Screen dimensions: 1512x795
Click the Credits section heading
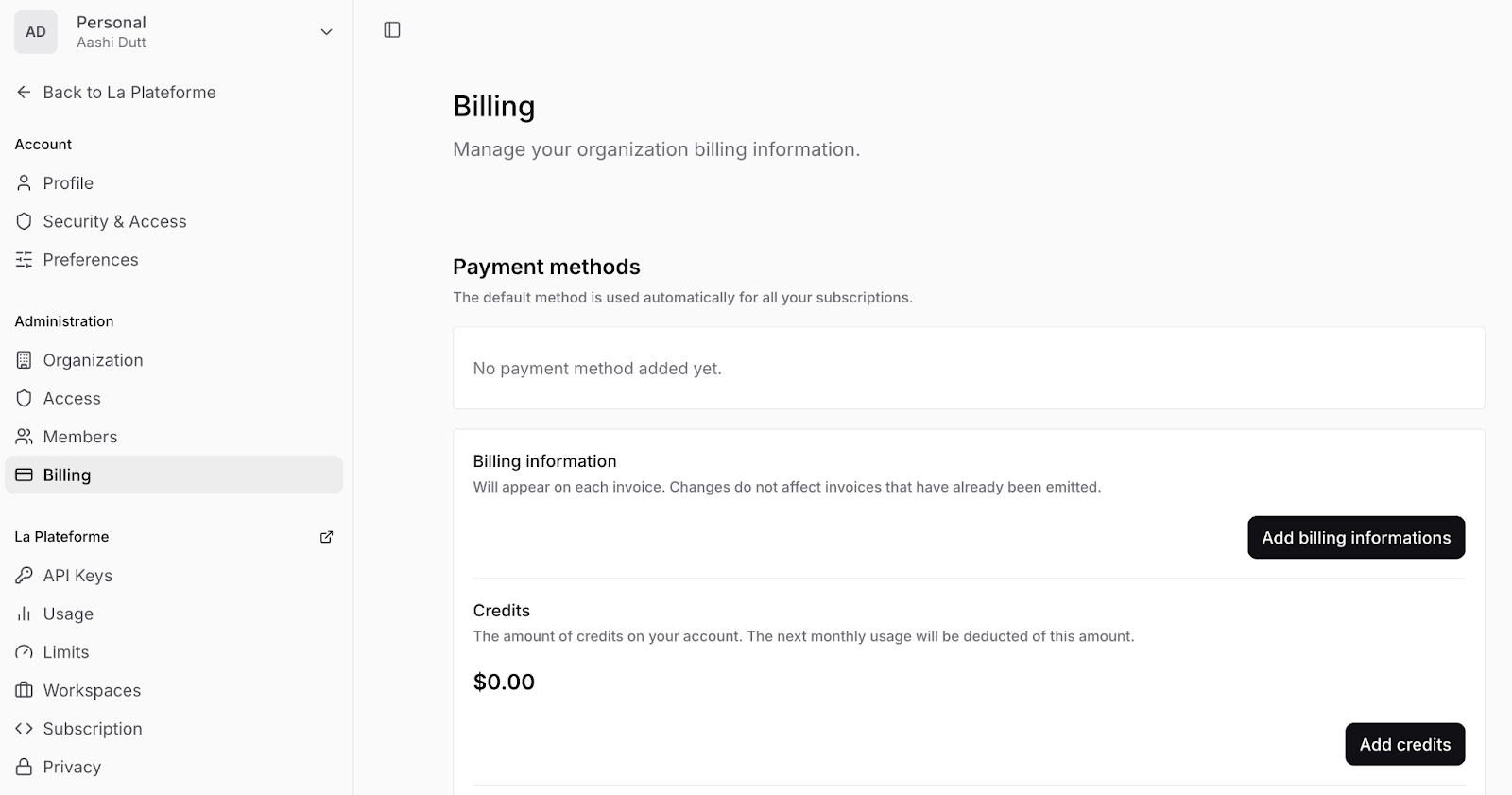[x=501, y=611]
